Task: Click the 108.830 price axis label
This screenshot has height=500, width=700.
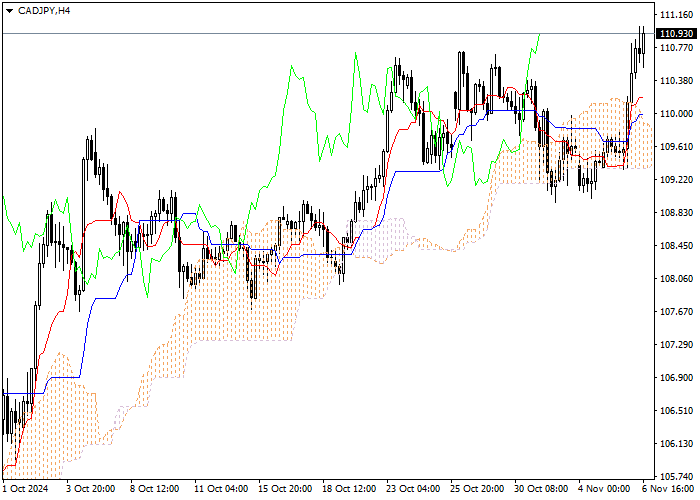Action: 676,213
